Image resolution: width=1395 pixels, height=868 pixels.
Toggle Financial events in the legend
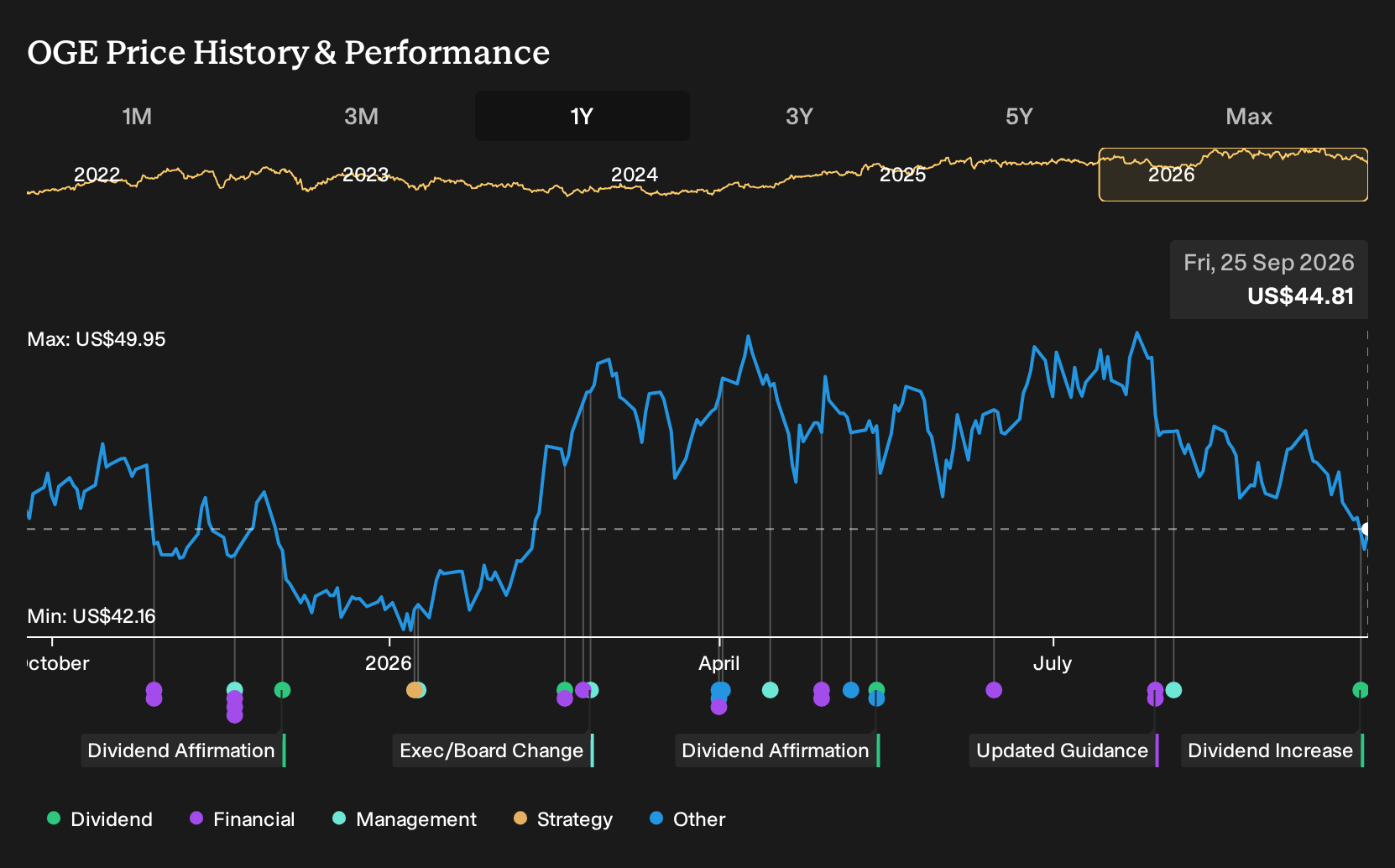click(243, 819)
